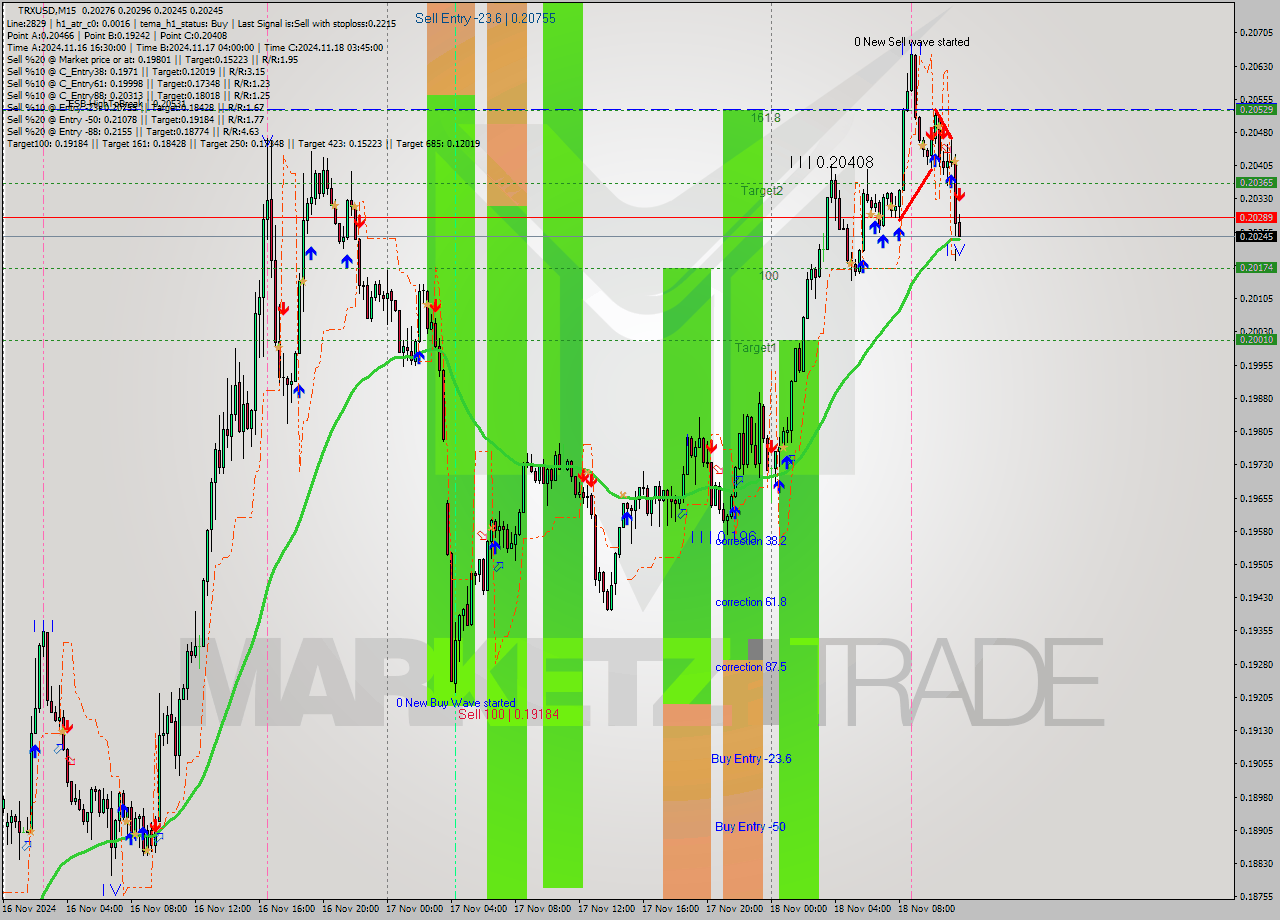Select the 'Sell %20 @ Market price' info line
Image resolution: width=1280 pixels, height=920 pixels.
tap(152, 59)
